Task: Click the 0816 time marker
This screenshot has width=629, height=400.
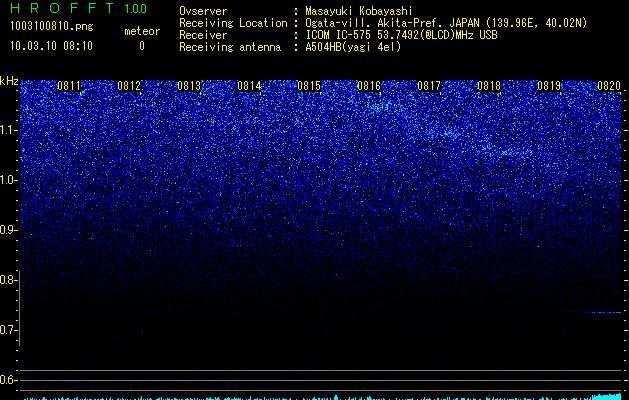Action: coord(369,86)
